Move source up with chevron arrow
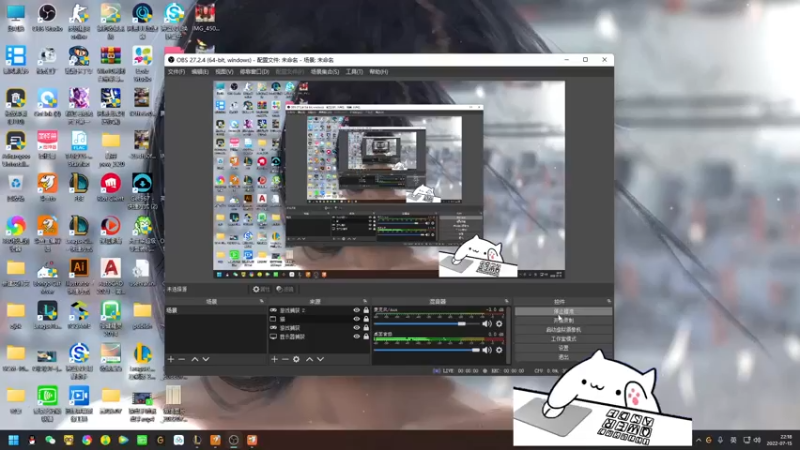 [x=309, y=359]
